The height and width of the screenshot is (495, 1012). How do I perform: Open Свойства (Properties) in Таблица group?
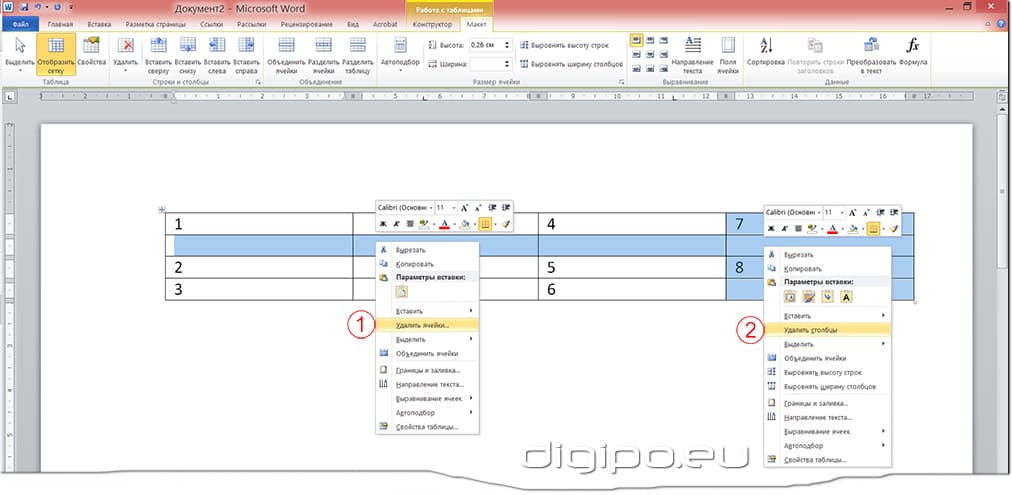92,51
